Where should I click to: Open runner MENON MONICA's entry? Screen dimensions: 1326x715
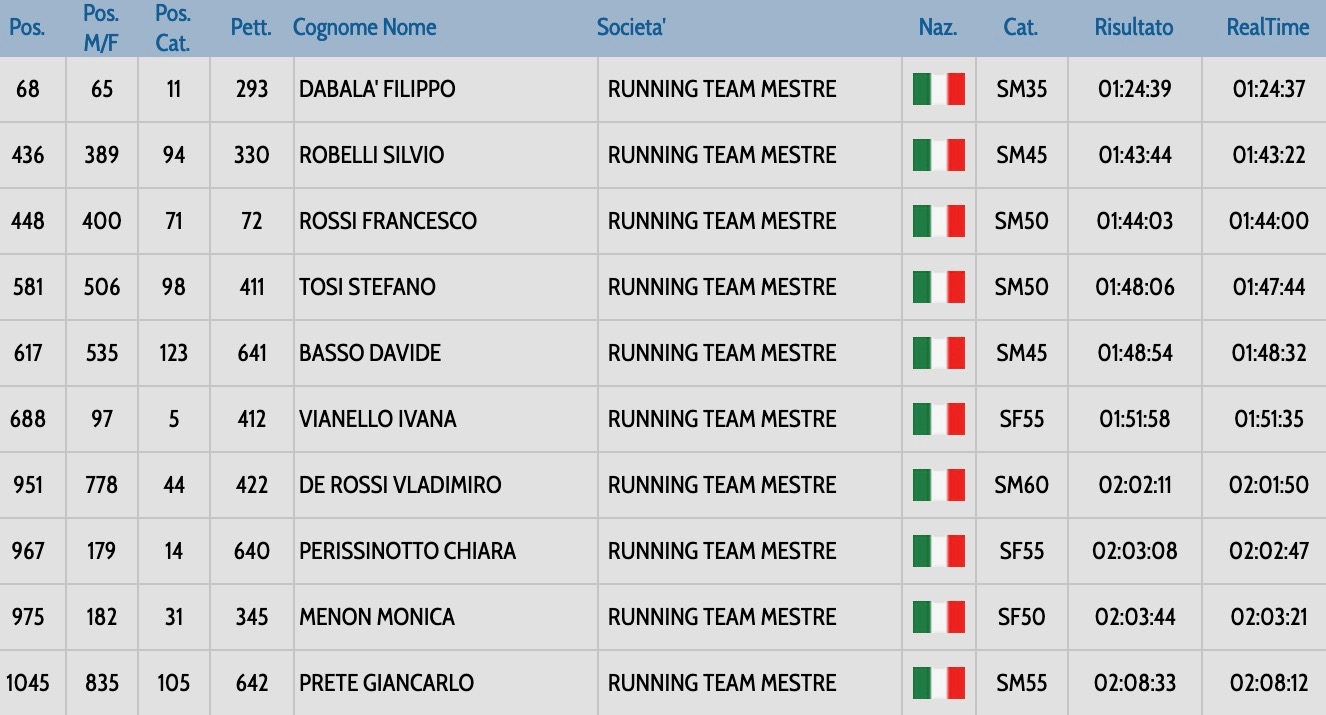coord(377,617)
